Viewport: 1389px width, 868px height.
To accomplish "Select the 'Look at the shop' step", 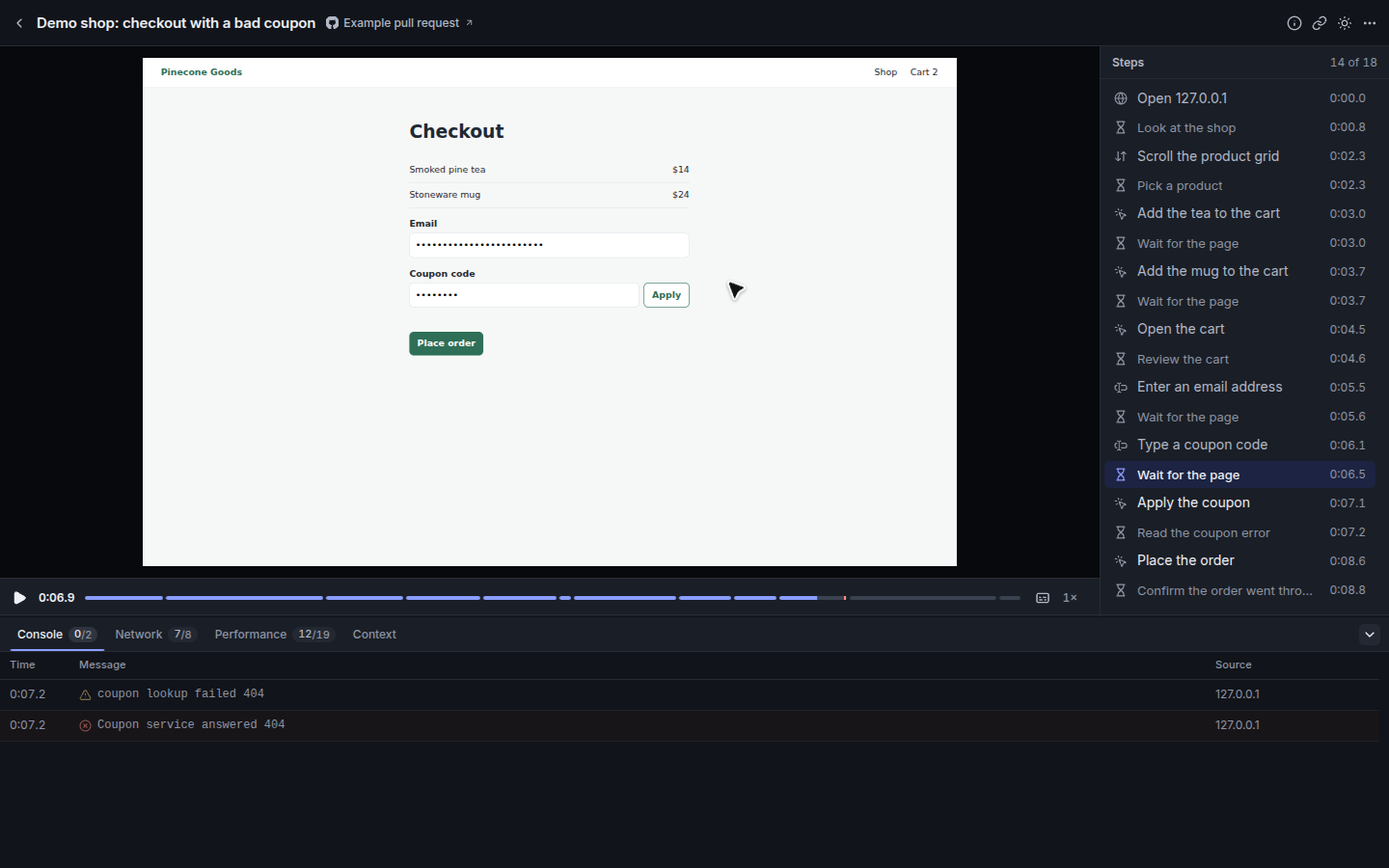I will coord(1239,127).
